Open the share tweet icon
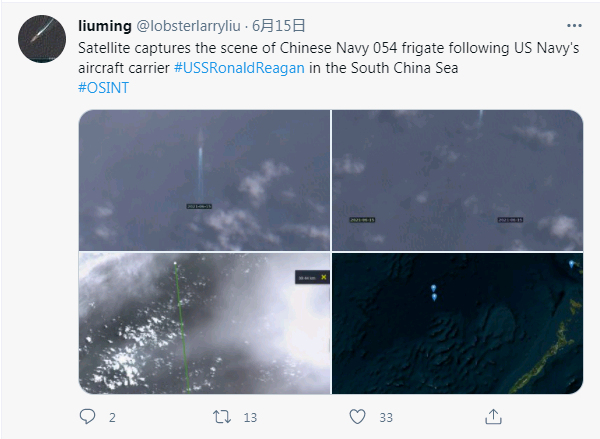600x439 pixels. click(493, 416)
